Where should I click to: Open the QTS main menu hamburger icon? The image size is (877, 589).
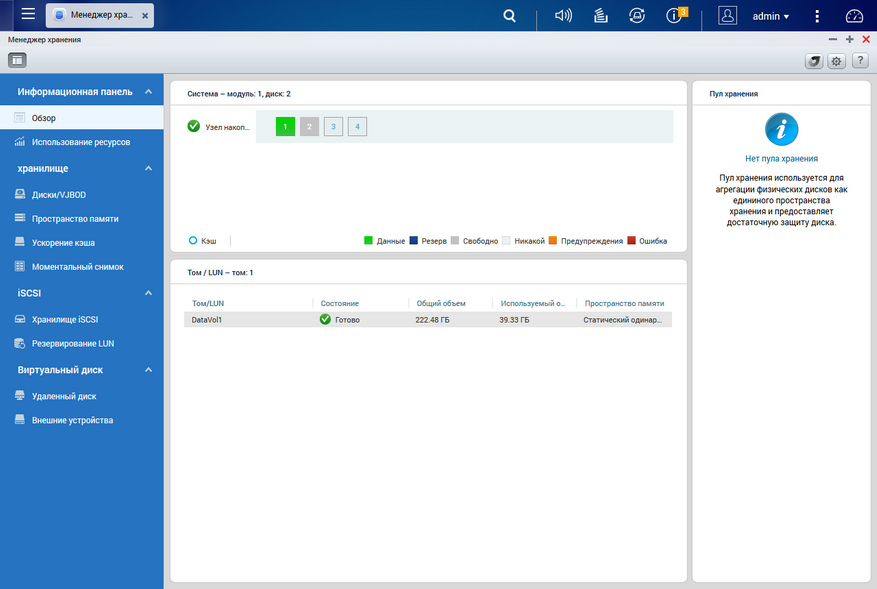[x=28, y=14]
